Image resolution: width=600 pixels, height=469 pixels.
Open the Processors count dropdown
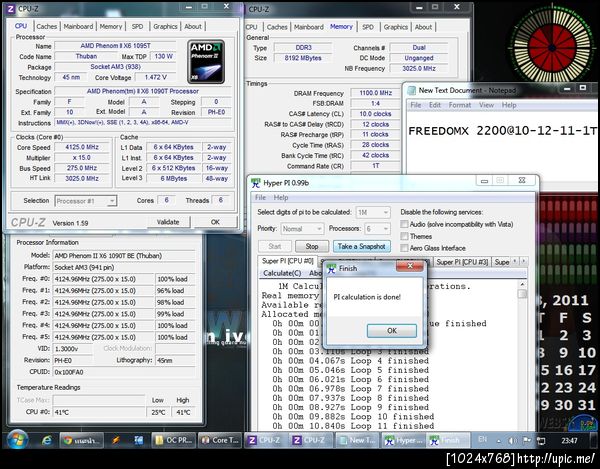377,229
